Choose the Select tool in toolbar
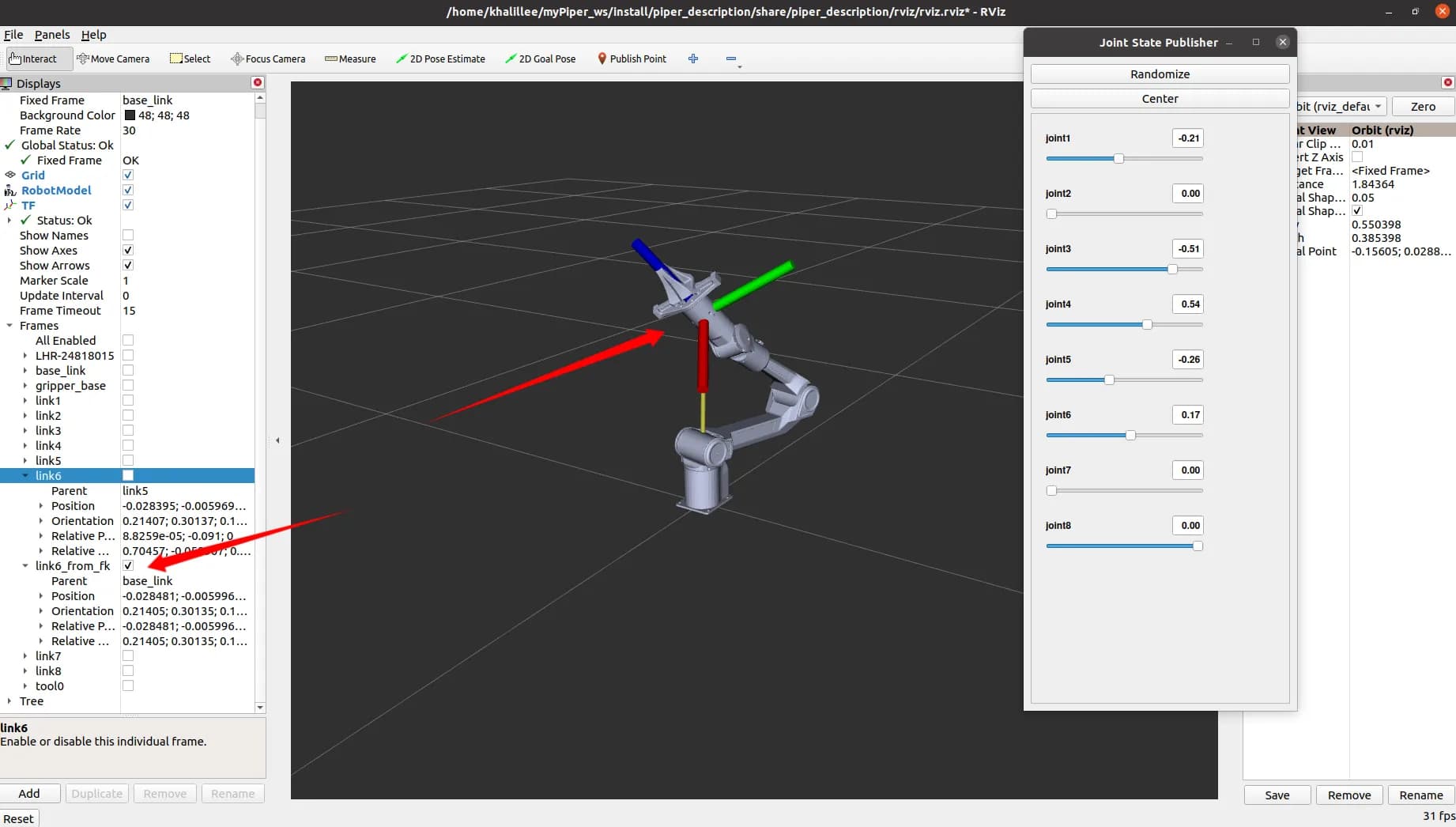Screen dimensions: 1456x827 pyautogui.click(x=190, y=58)
